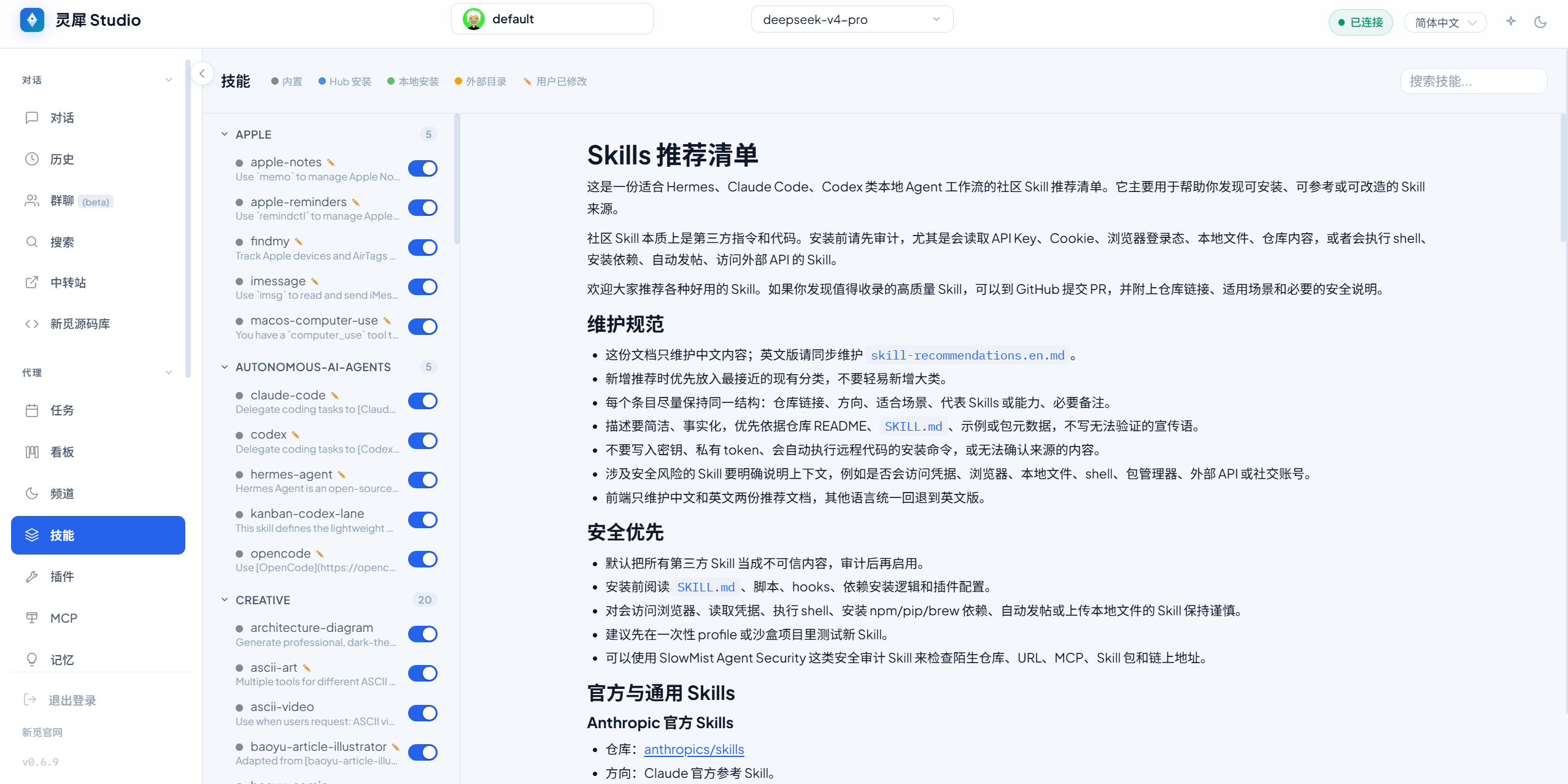Switch off the imessage skill
This screenshot has height=784, width=1568.
coord(423,287)
